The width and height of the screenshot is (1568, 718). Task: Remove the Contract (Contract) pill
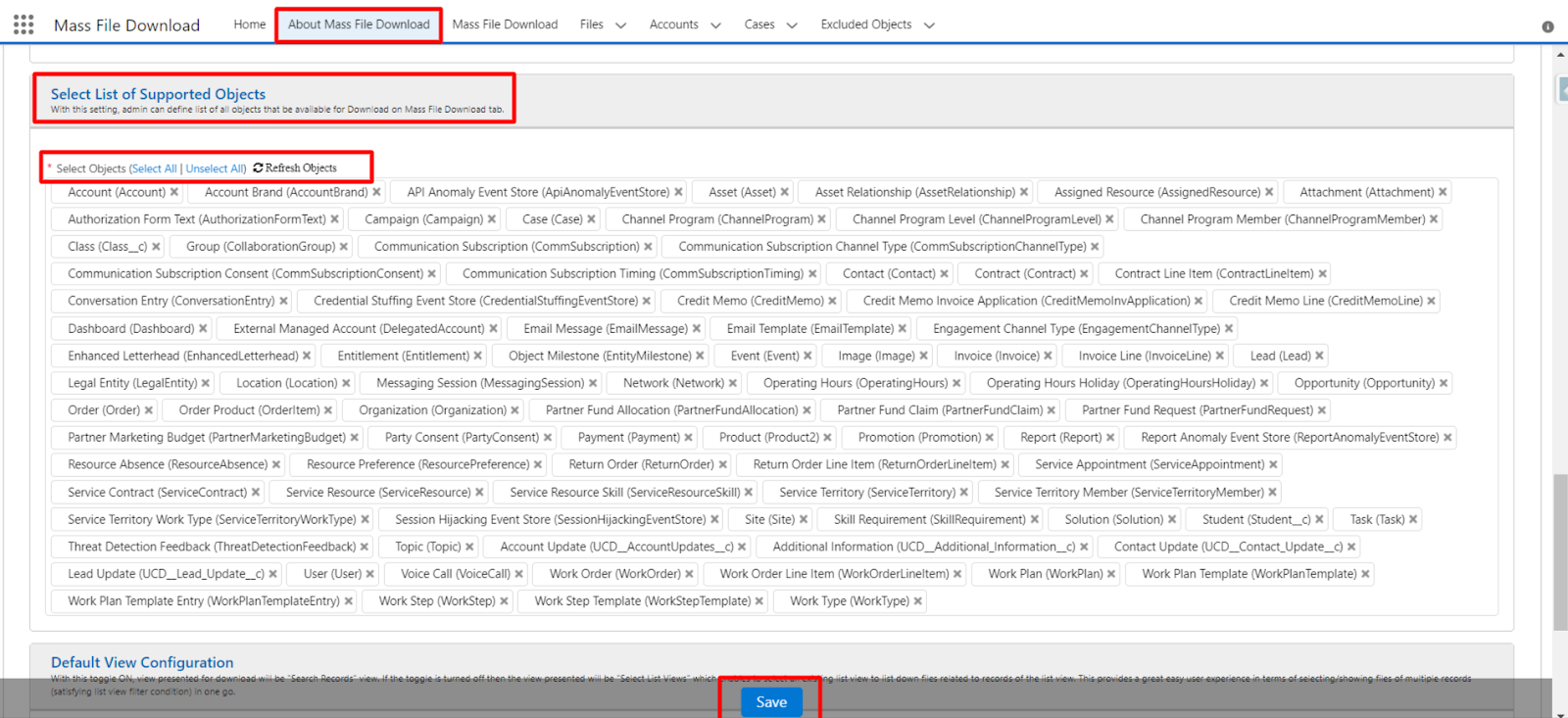[1084, 274]
